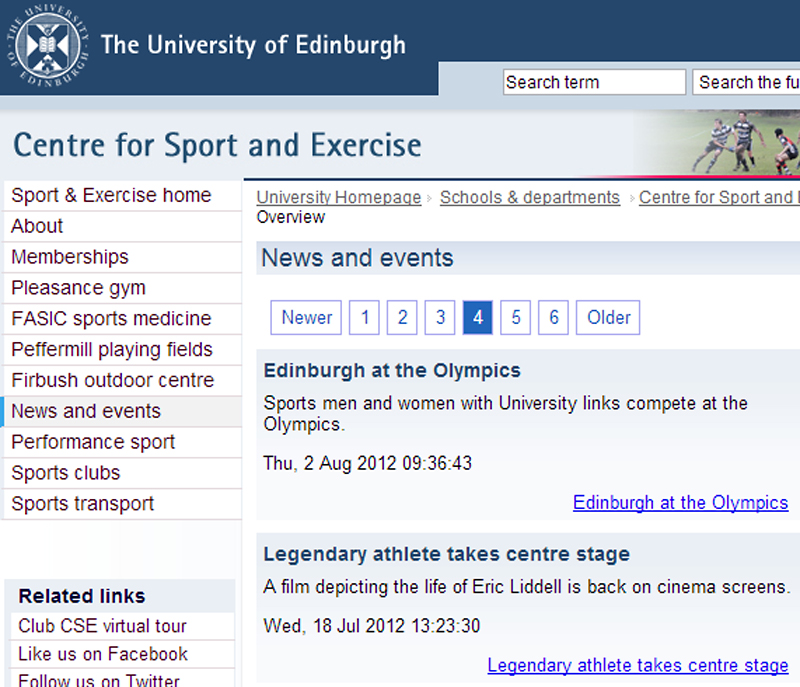Open the About menu item
Viewport: 800px width, 687px height.
pyautogui.click(x=122, y=226)
